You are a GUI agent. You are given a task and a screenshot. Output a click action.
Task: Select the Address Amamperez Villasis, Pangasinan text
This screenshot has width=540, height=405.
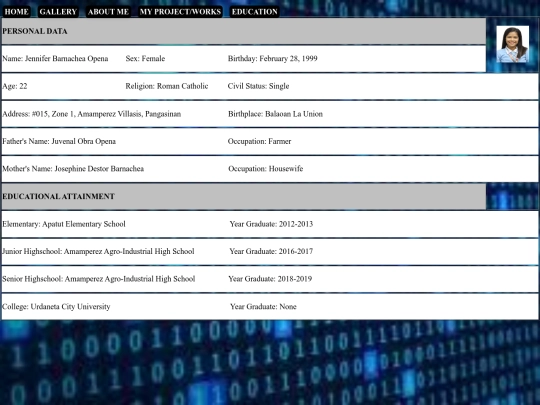[x=92, y=114]
